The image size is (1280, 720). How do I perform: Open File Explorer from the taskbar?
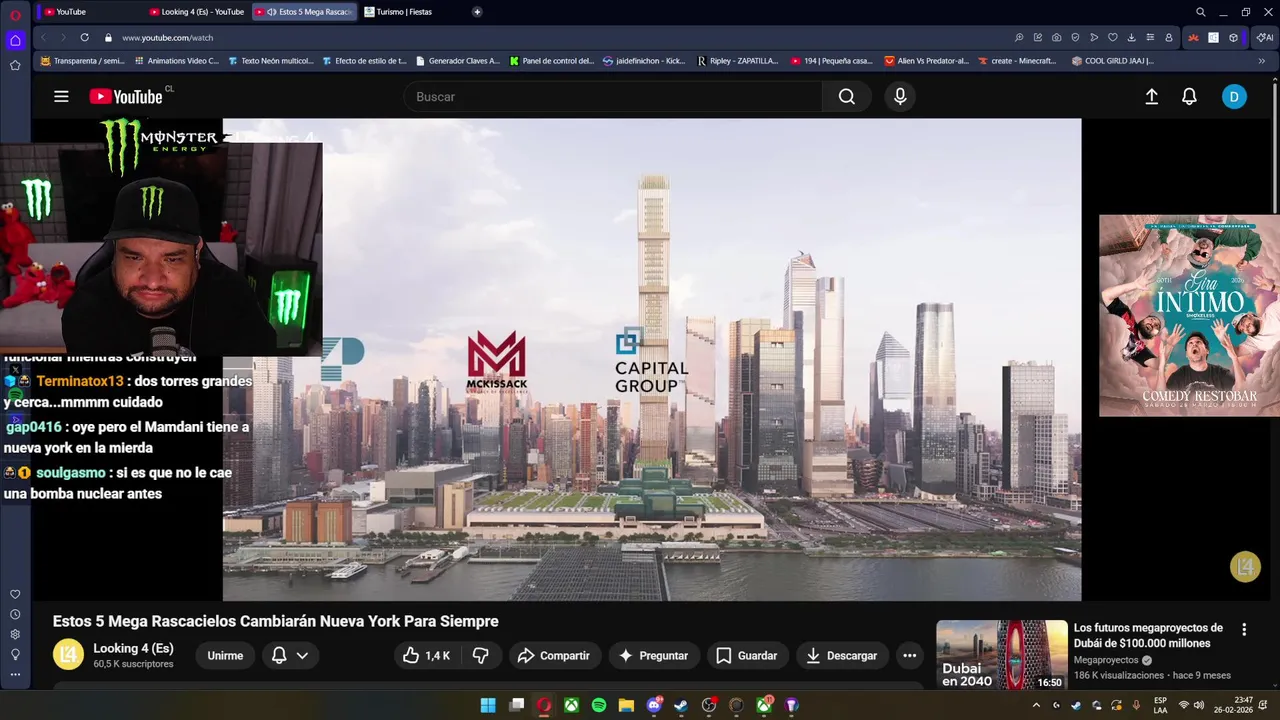pyautogui.click(x=626, y=705)
